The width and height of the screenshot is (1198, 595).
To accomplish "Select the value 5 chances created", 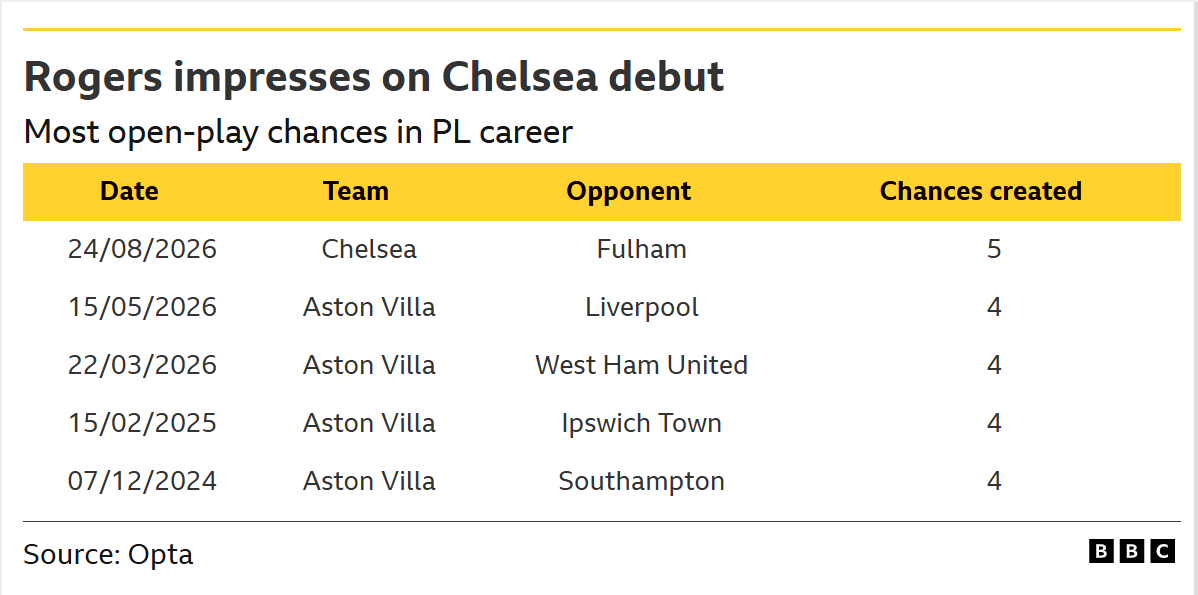I will pyautogui.click(x=993, y=249).
